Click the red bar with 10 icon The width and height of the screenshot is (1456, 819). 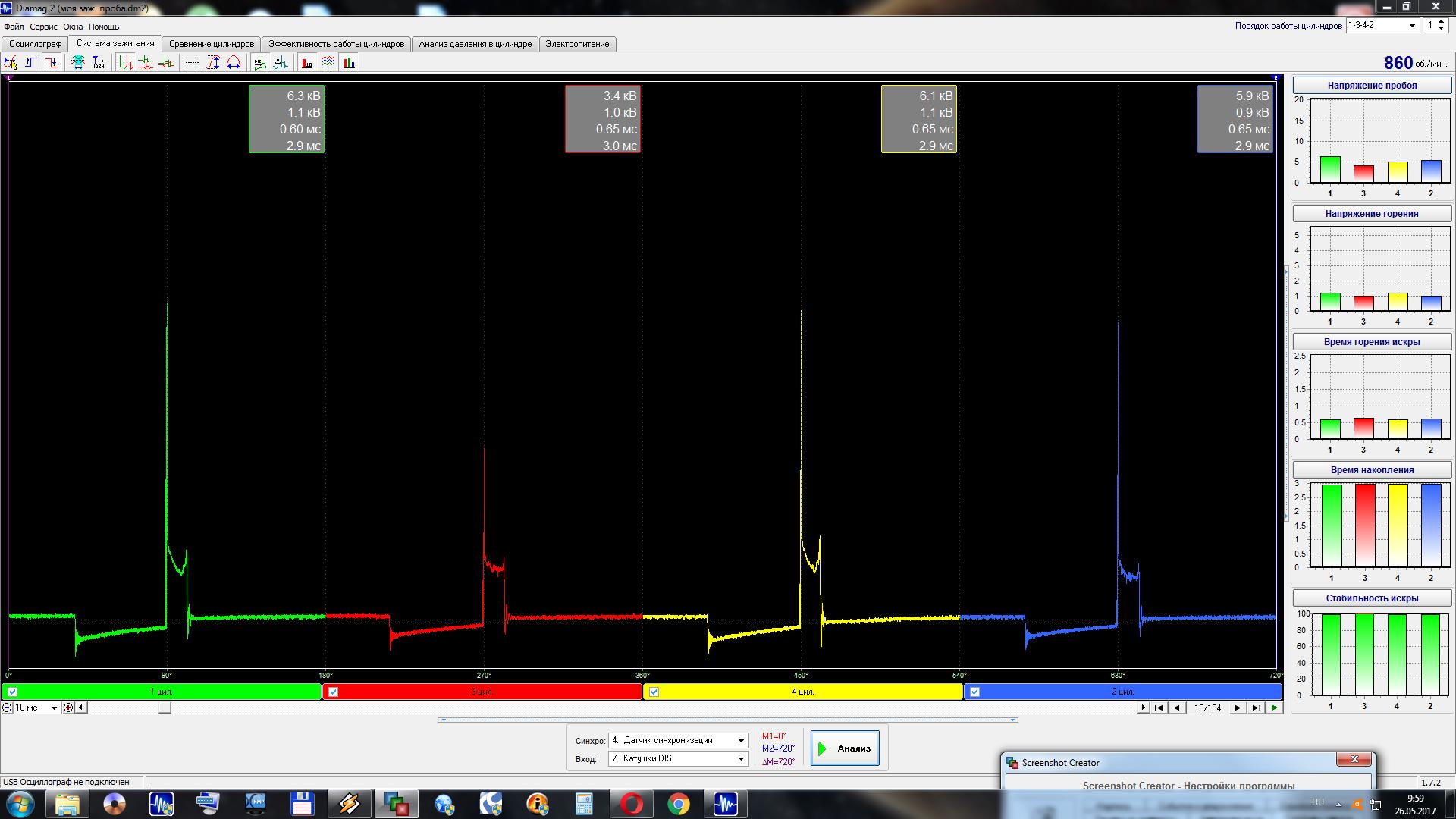coord(307,63)
